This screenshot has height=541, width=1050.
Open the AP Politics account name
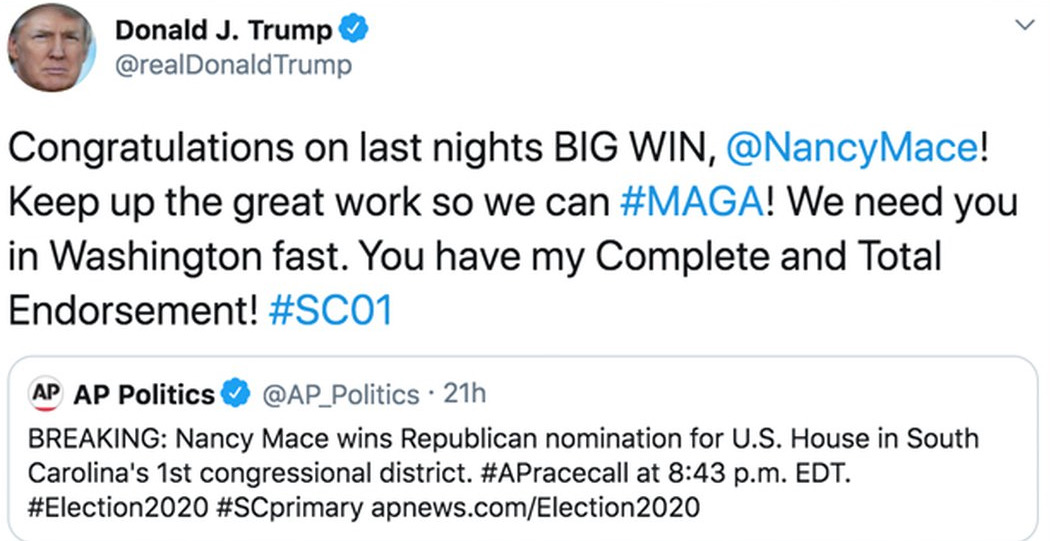(x=144, y=395)
